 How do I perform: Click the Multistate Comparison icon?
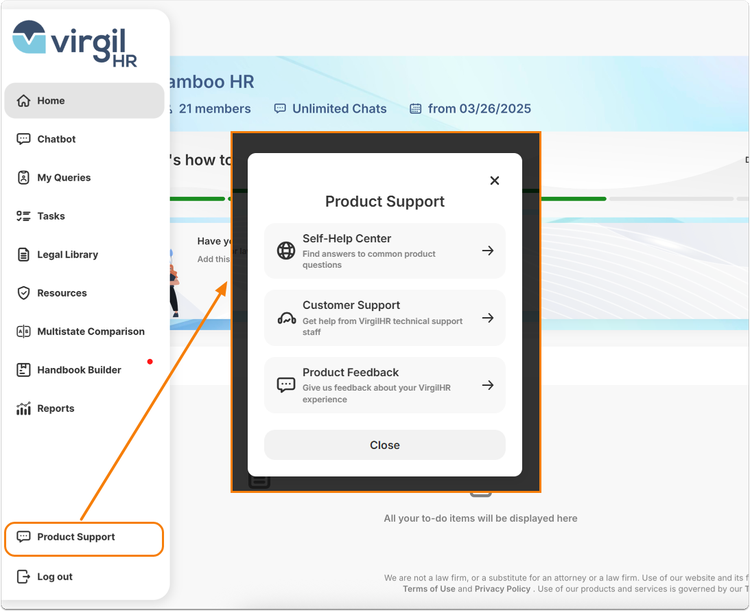click(x=23, y=332)
